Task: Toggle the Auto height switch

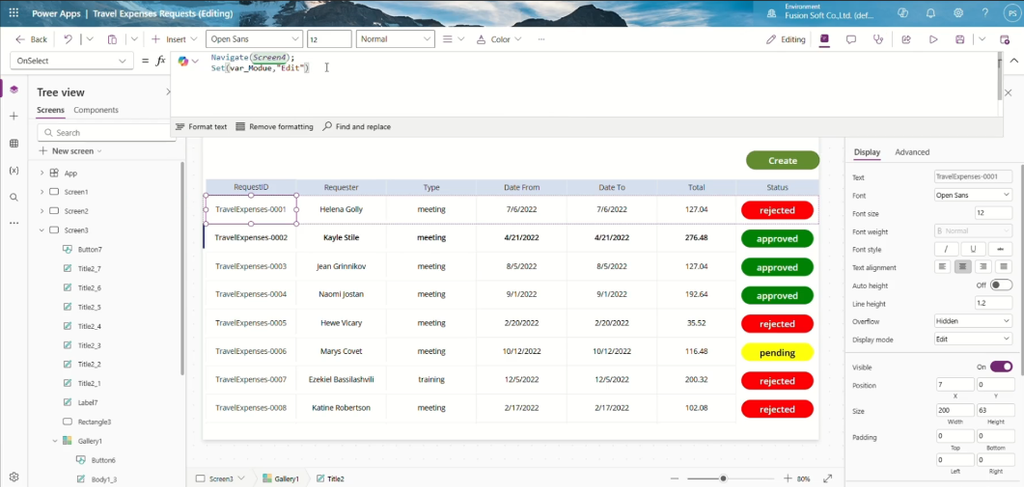Action: [x=1001, y=285]
